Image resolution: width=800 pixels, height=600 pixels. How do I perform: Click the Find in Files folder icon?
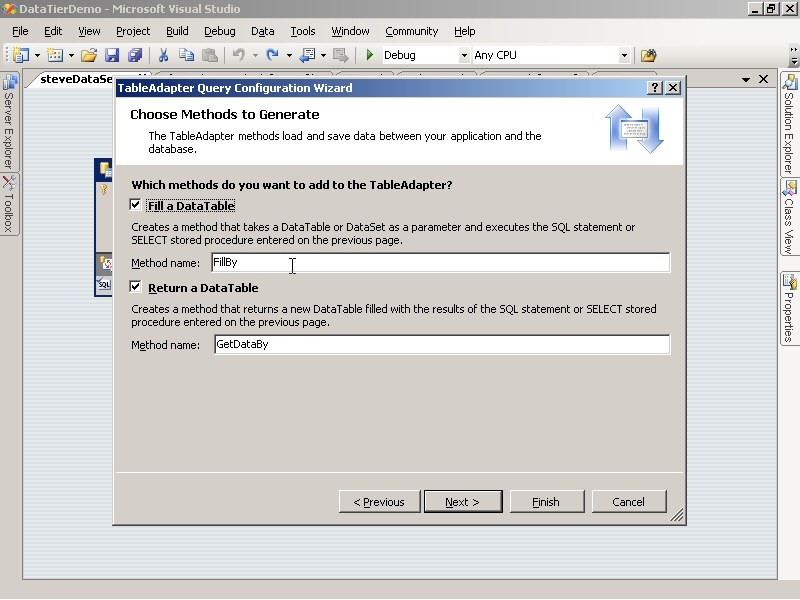(648, 55)
